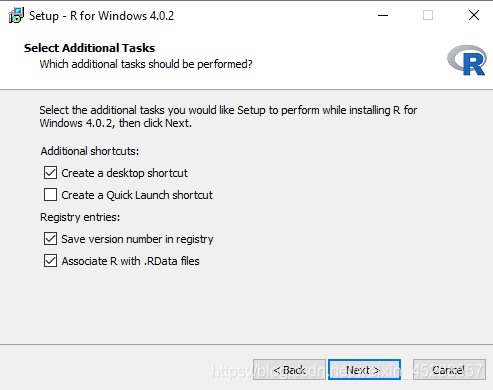
Task: Click the 'Setup - R for Windows 4.0.2' title text
Action: tap(101, 16)
